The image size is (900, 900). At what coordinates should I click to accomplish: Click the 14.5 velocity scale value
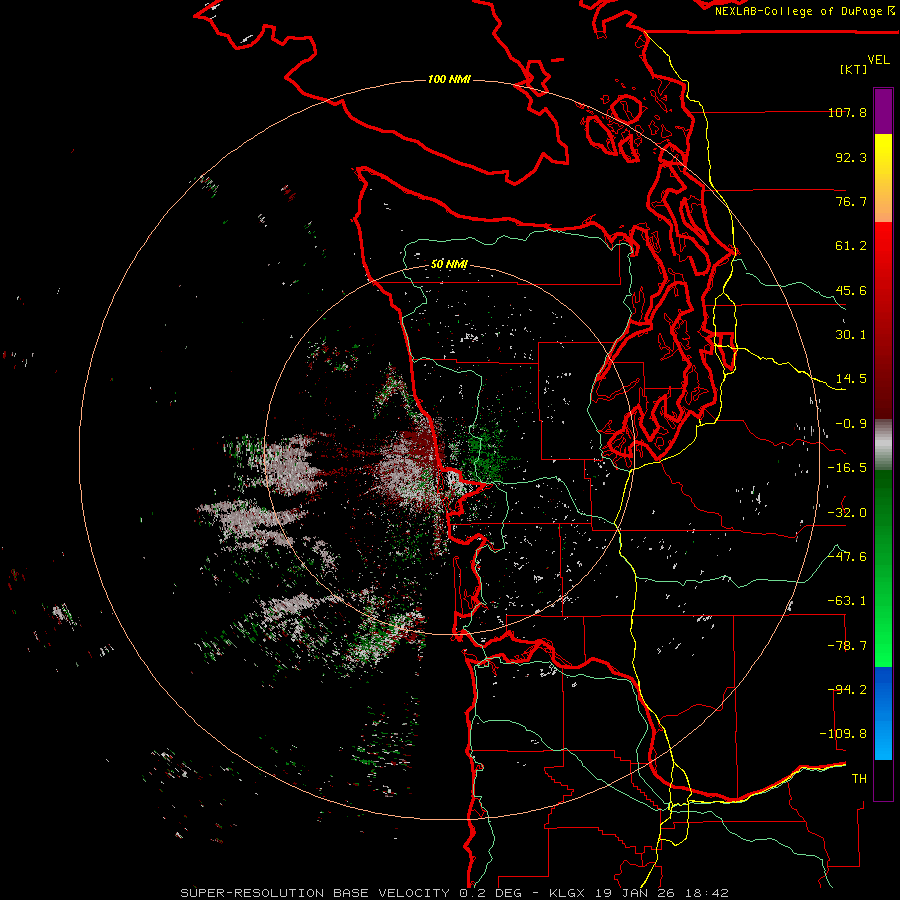tap(851, 379)
